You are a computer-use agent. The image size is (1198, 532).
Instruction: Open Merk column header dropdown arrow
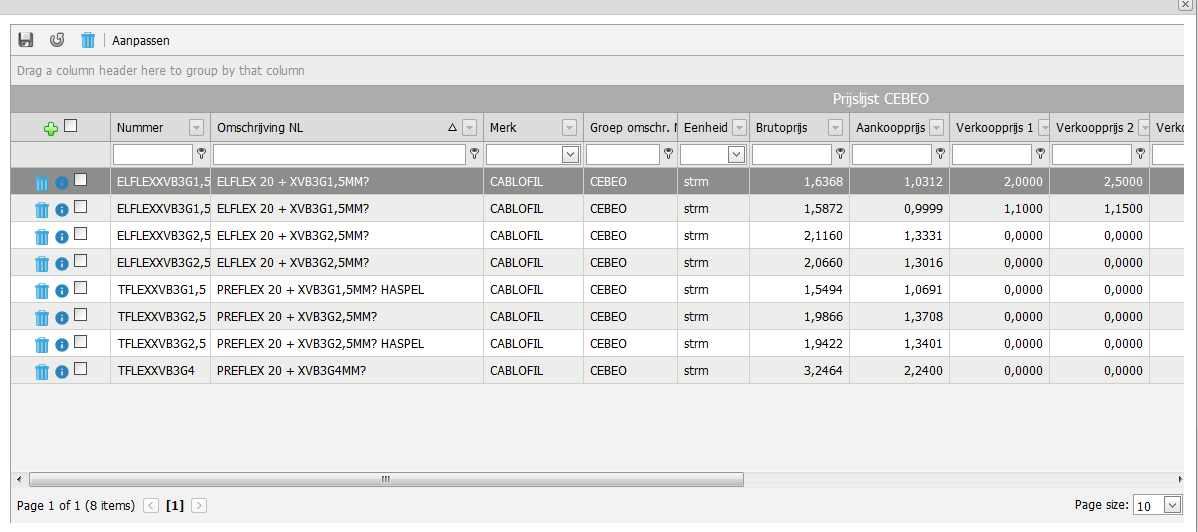569,128
